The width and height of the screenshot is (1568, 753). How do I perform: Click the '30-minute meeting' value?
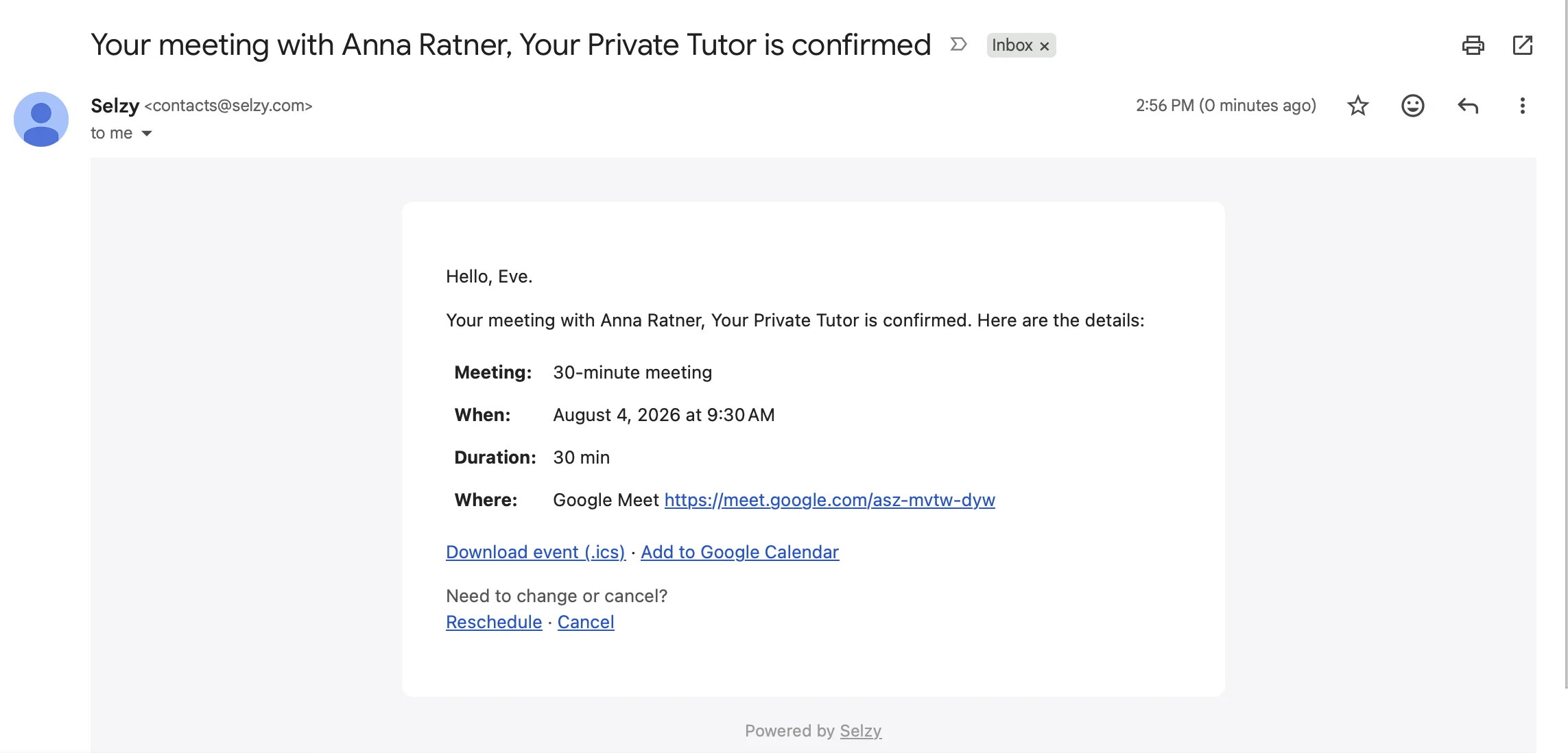[632, 372]
